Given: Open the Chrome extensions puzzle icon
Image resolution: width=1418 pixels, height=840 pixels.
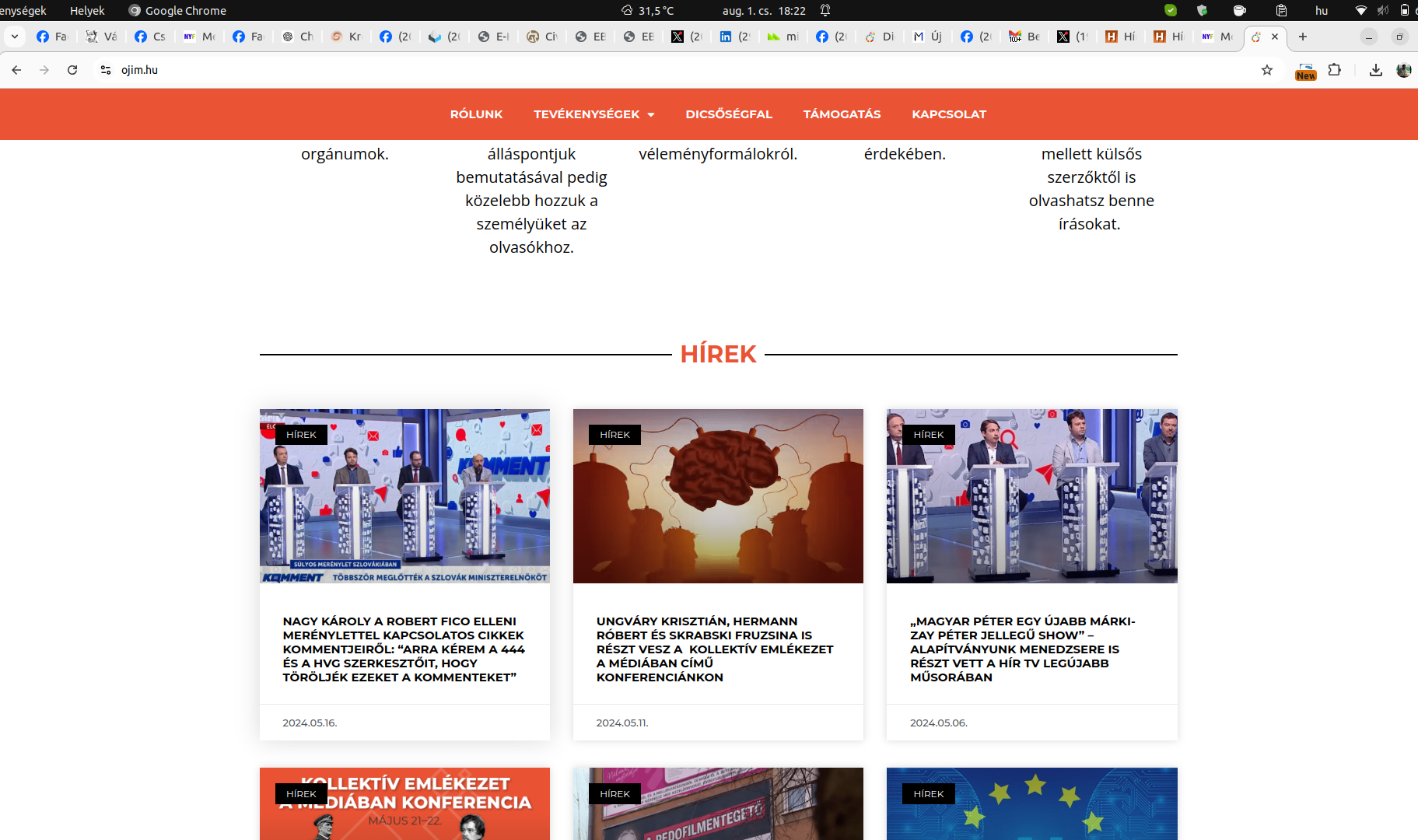Looking at the screenshot, I should (x=1335, y=70).
